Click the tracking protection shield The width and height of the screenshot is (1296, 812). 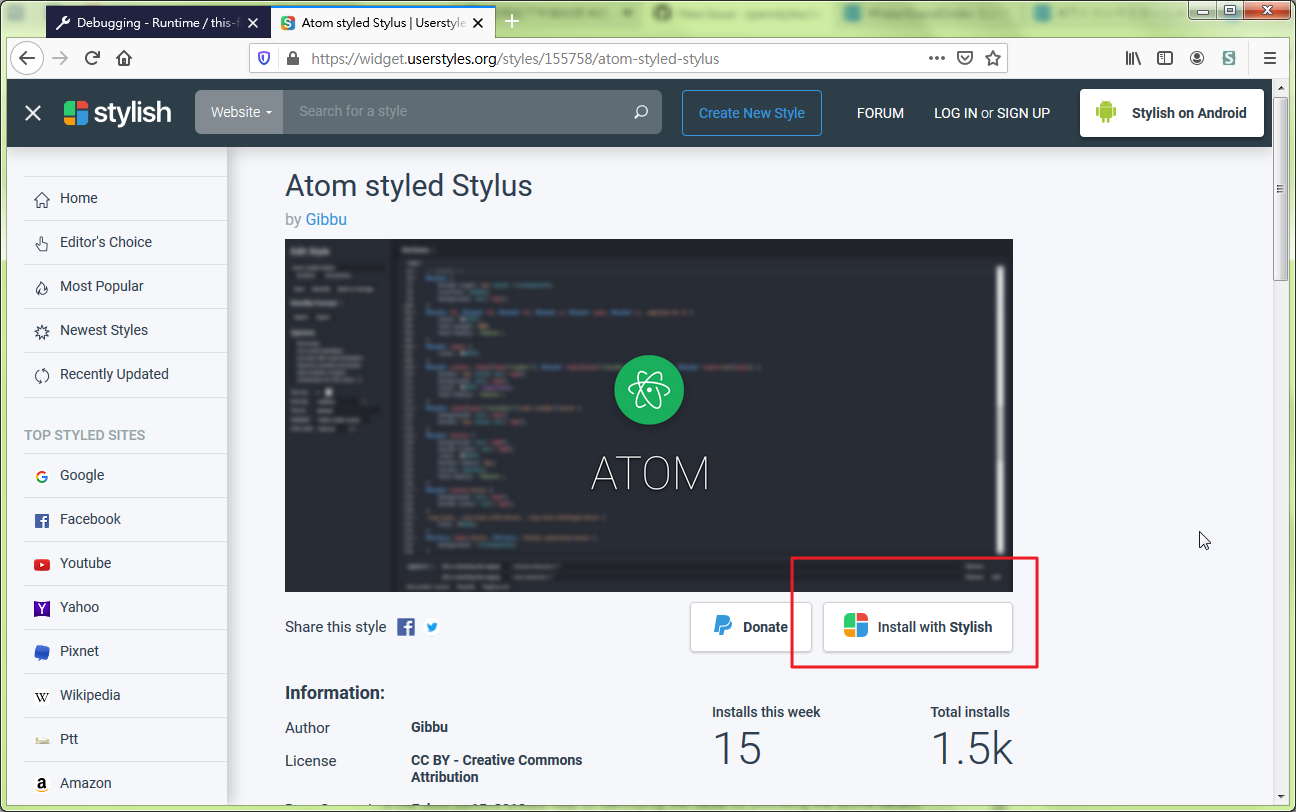click(x=263, y=58)
